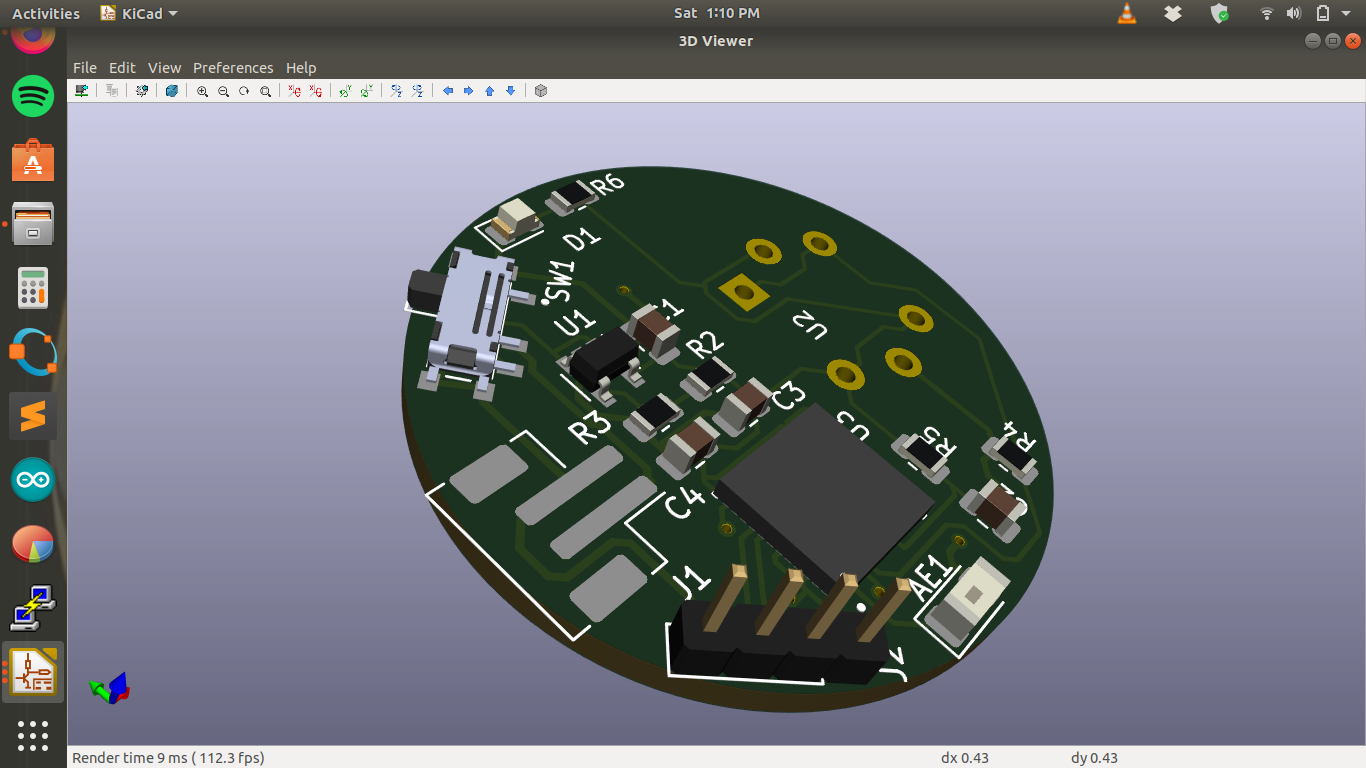
Task: Click the Wi-Fi icon in the top bar
Action: tap(1267, 13)
